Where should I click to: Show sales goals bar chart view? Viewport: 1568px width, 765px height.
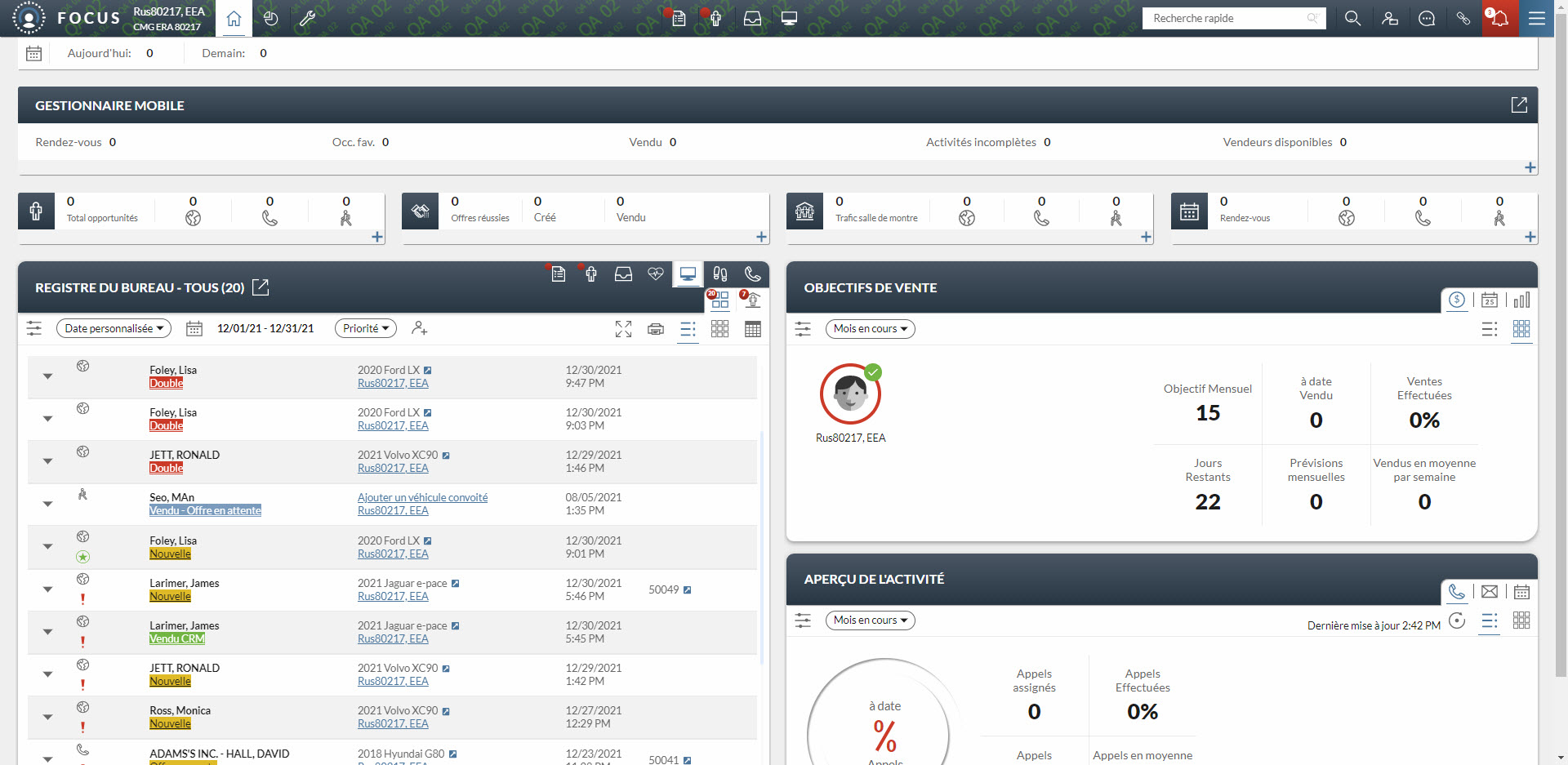pyautogui.click(x=1521, y=300)
